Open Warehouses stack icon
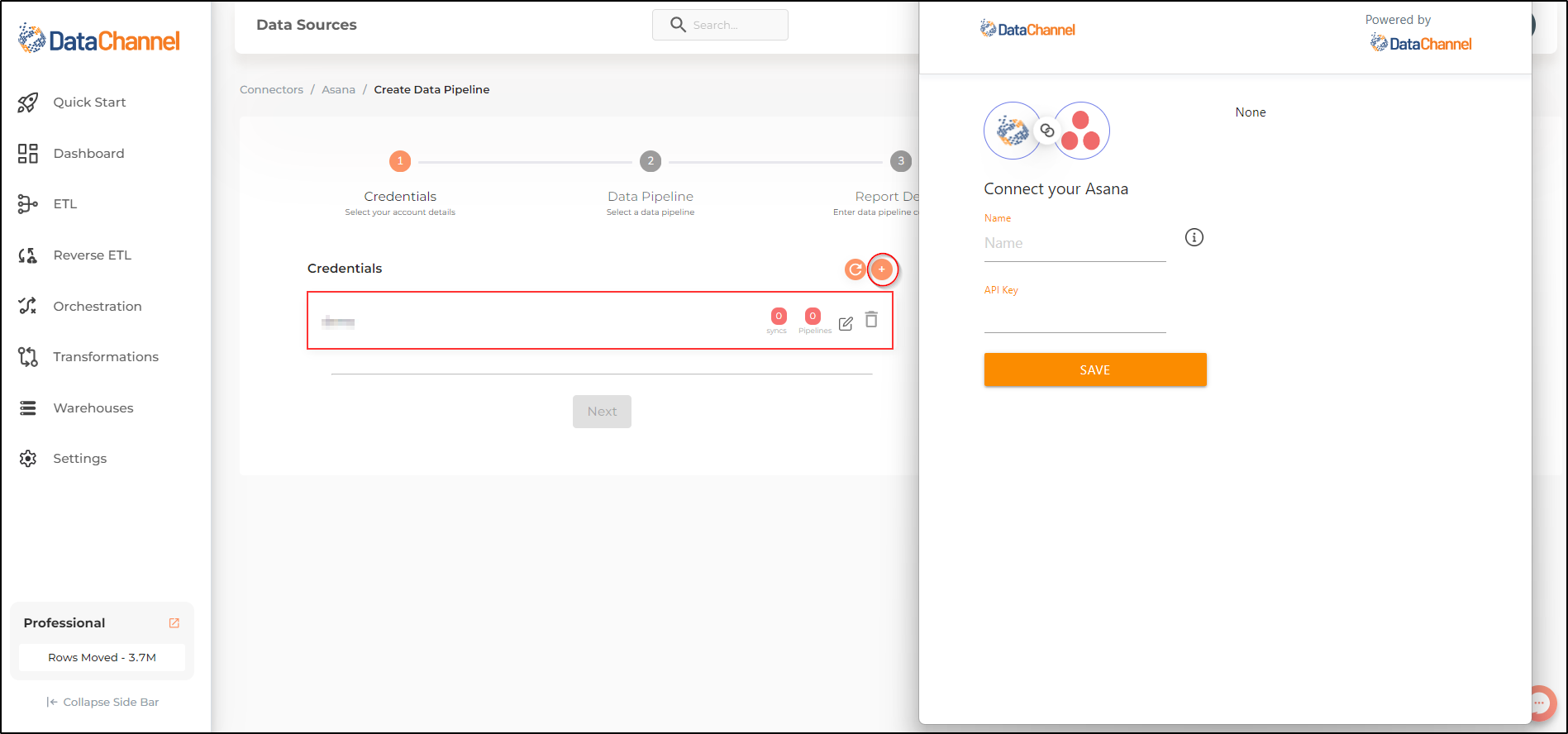1568x734 pixels. click(x=28, y=408)
